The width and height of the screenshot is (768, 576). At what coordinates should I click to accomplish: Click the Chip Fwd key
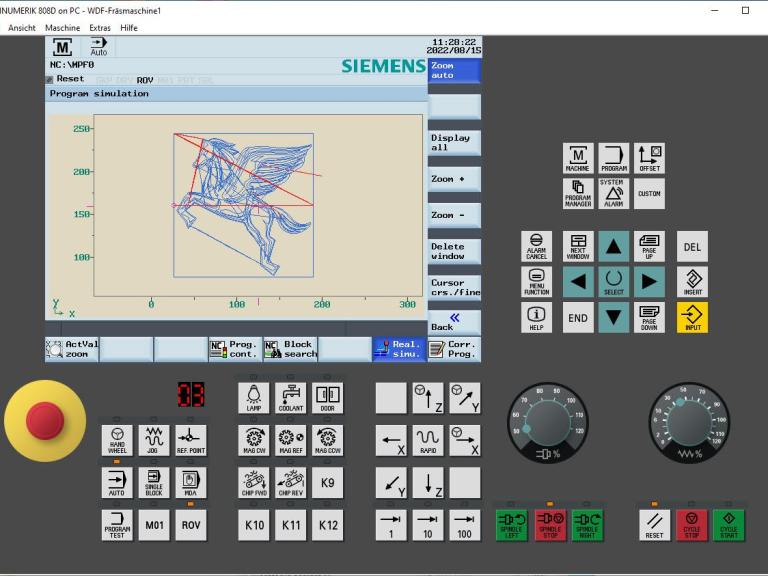(254, 482)
